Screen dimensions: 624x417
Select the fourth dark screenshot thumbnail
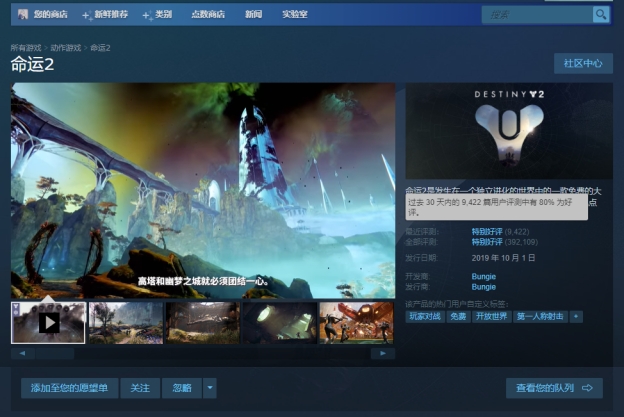pyautogui.click(x=280, y=323)
